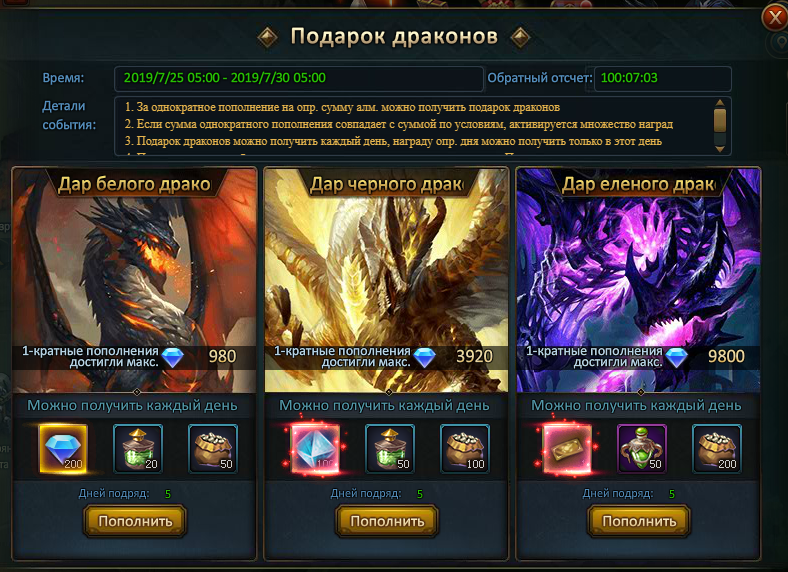The height and width of the screenshot is (572, 788).
Task: Close the Подарок драконов window
Action: 774,18
